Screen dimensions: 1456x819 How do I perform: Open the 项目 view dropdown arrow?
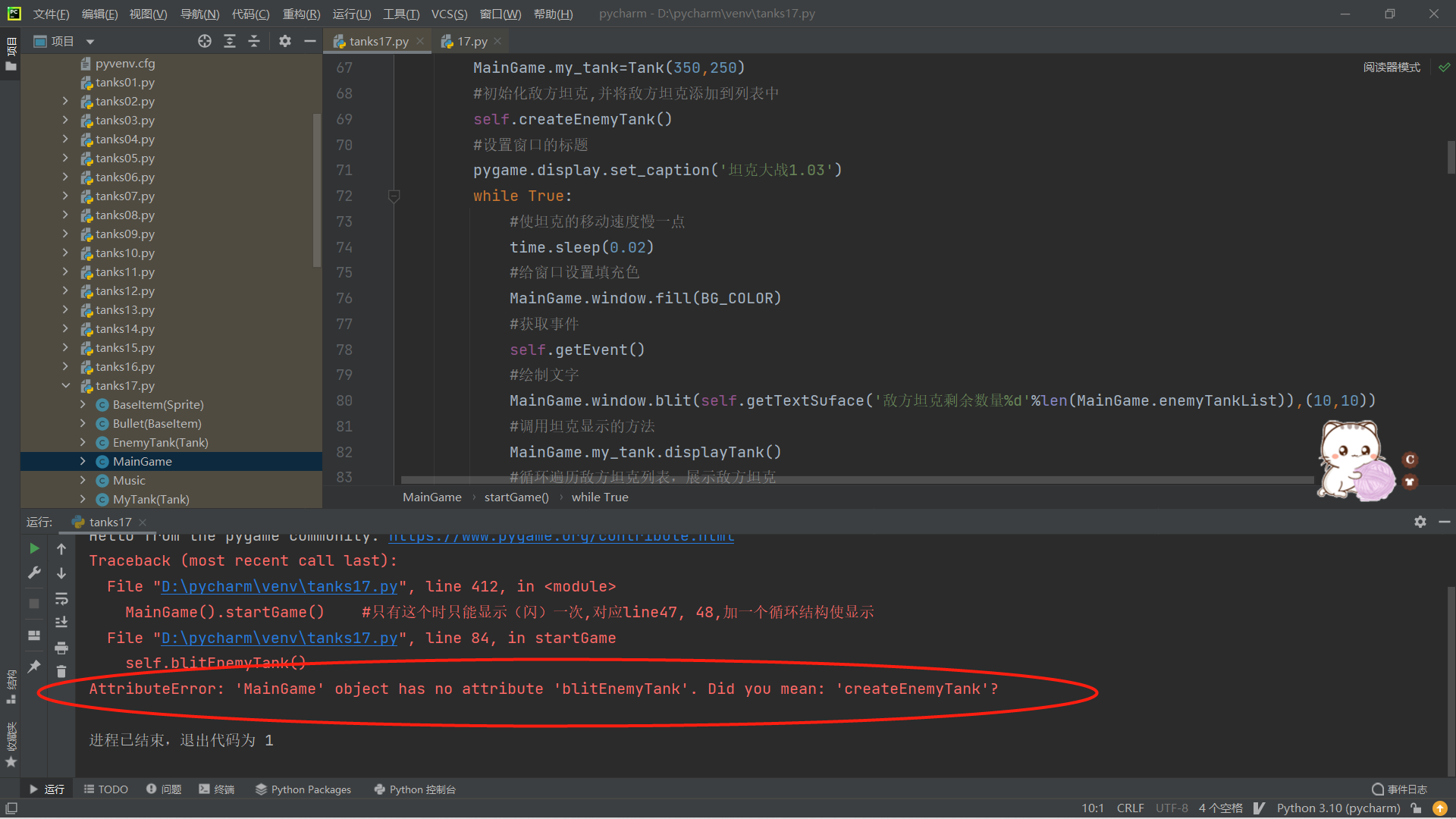click(90, 42)
